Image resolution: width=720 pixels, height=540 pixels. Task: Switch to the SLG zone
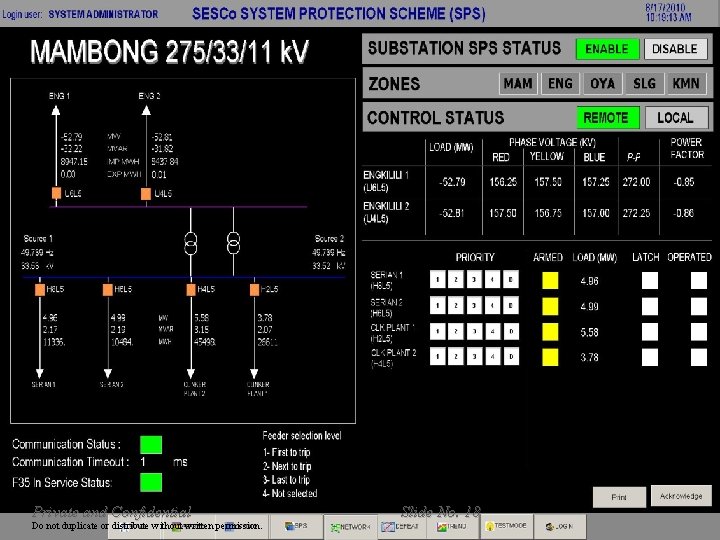pos(645,84)
